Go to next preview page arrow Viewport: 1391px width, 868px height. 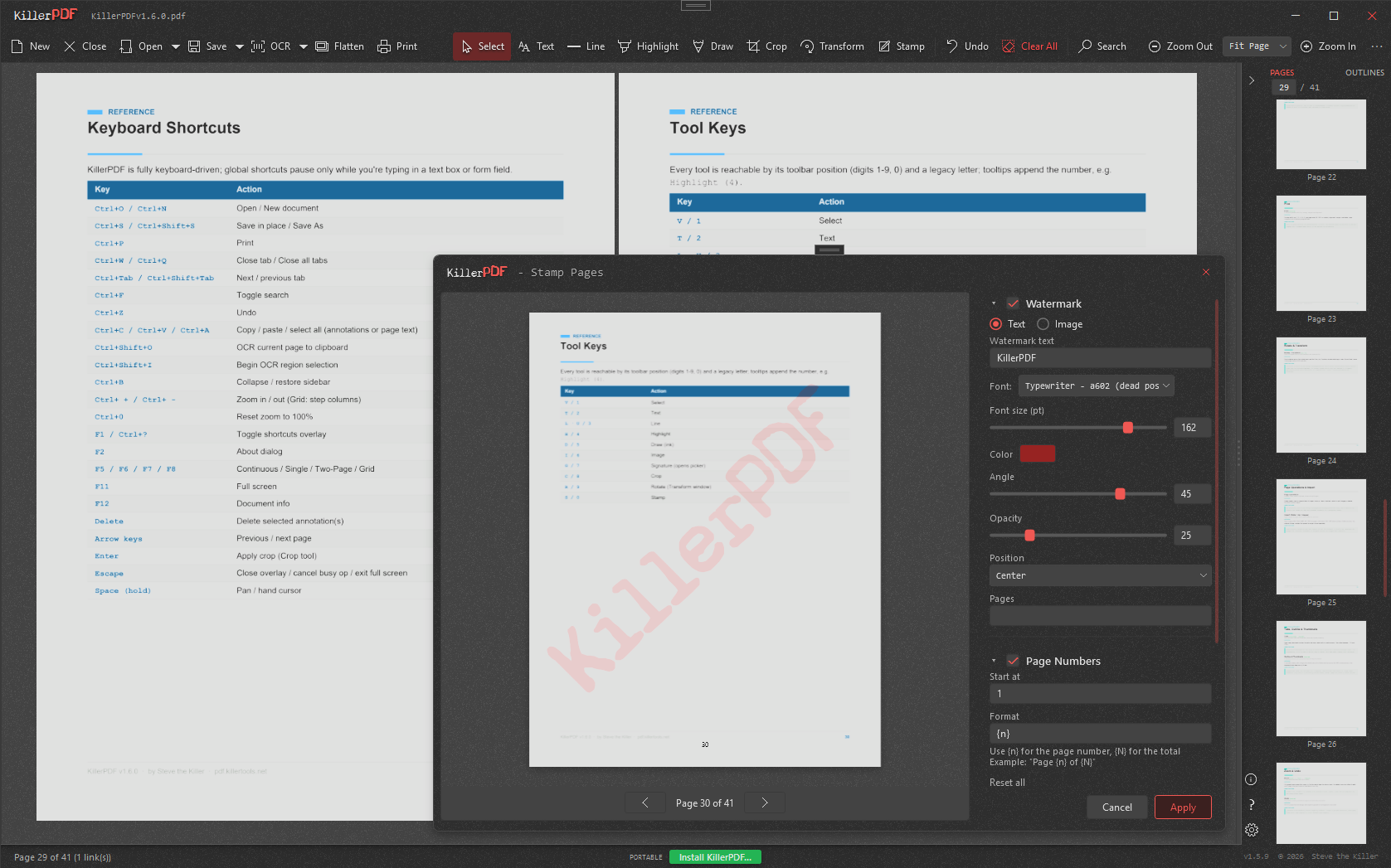pyautogui.click(x=765, y=803)
